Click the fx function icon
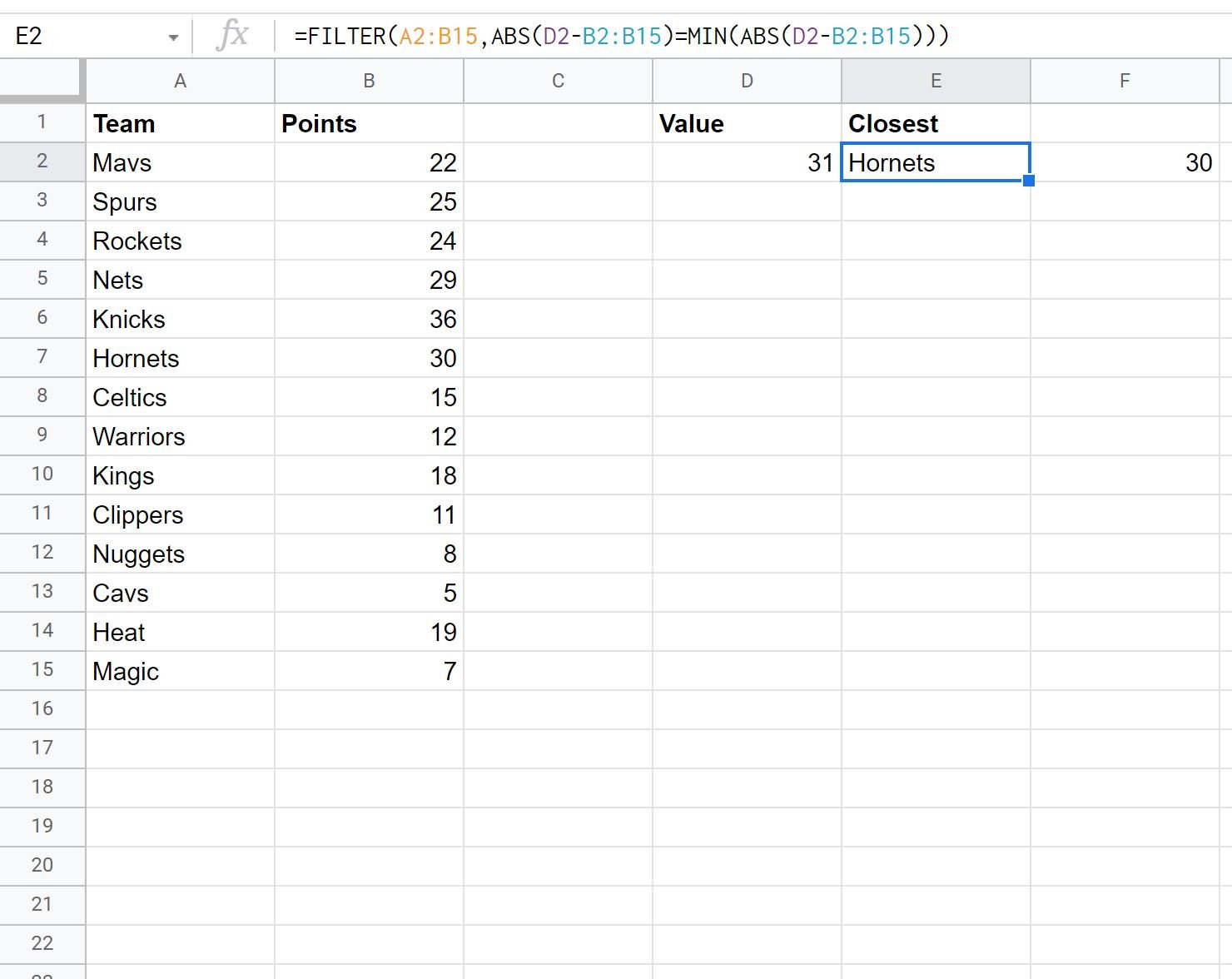 pyautogui.click(x=232, y=36)
